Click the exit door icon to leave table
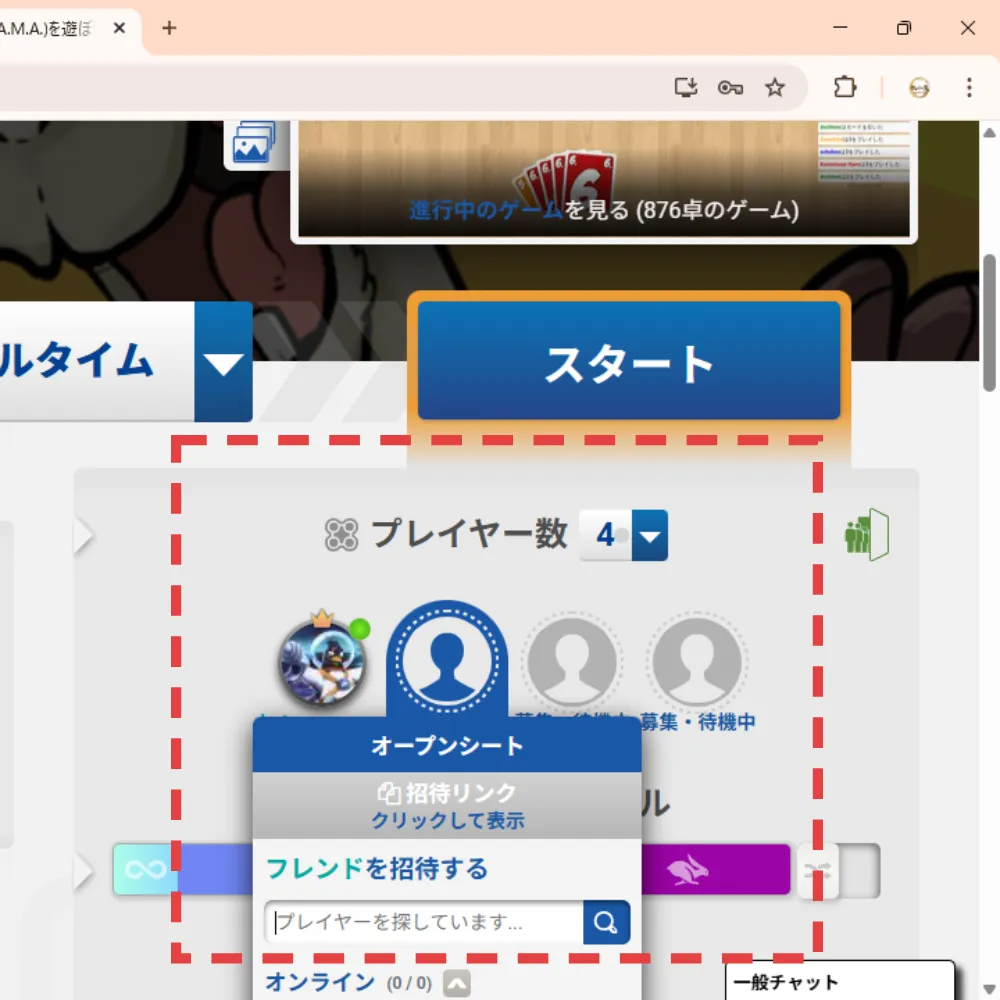Viewport: 1000px width, 1000px height. [864, 534]
